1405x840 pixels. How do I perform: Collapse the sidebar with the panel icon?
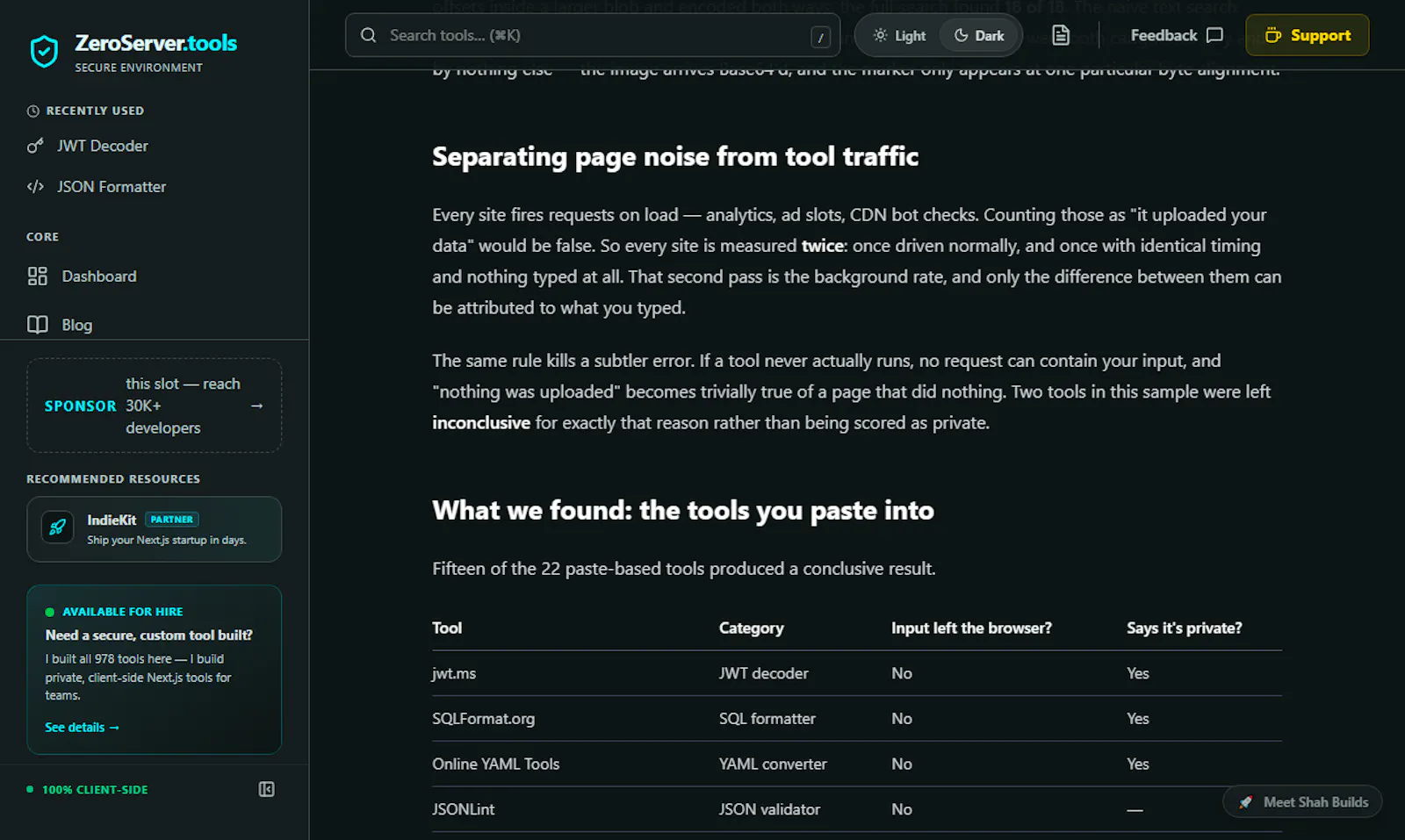click(x=266, y=789)
